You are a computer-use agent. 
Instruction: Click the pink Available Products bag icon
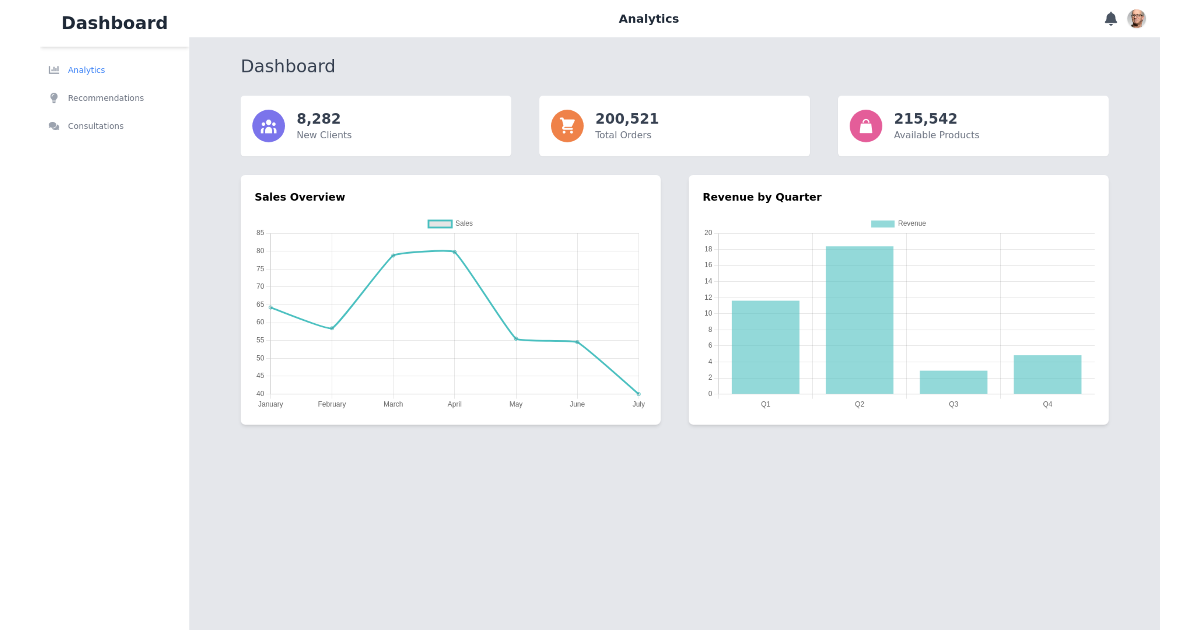(866, 125)
